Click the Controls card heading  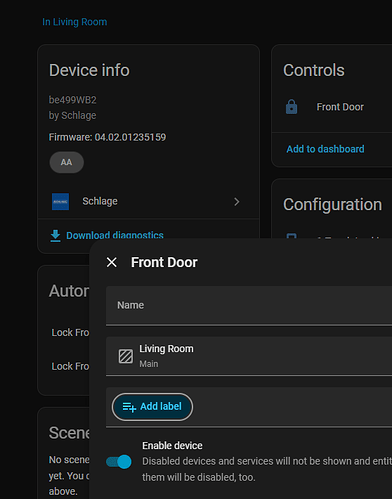tap(314, 70)
